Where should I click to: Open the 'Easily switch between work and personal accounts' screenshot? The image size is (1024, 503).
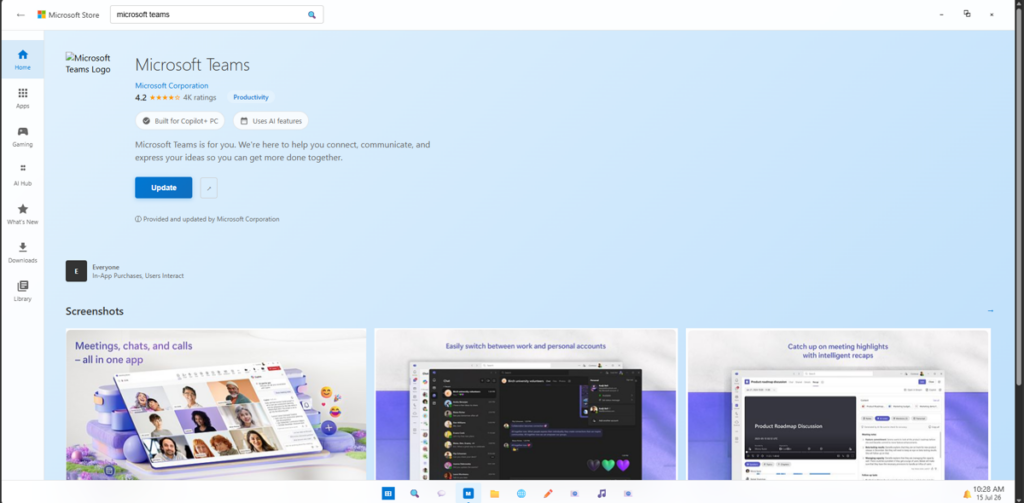526,404
